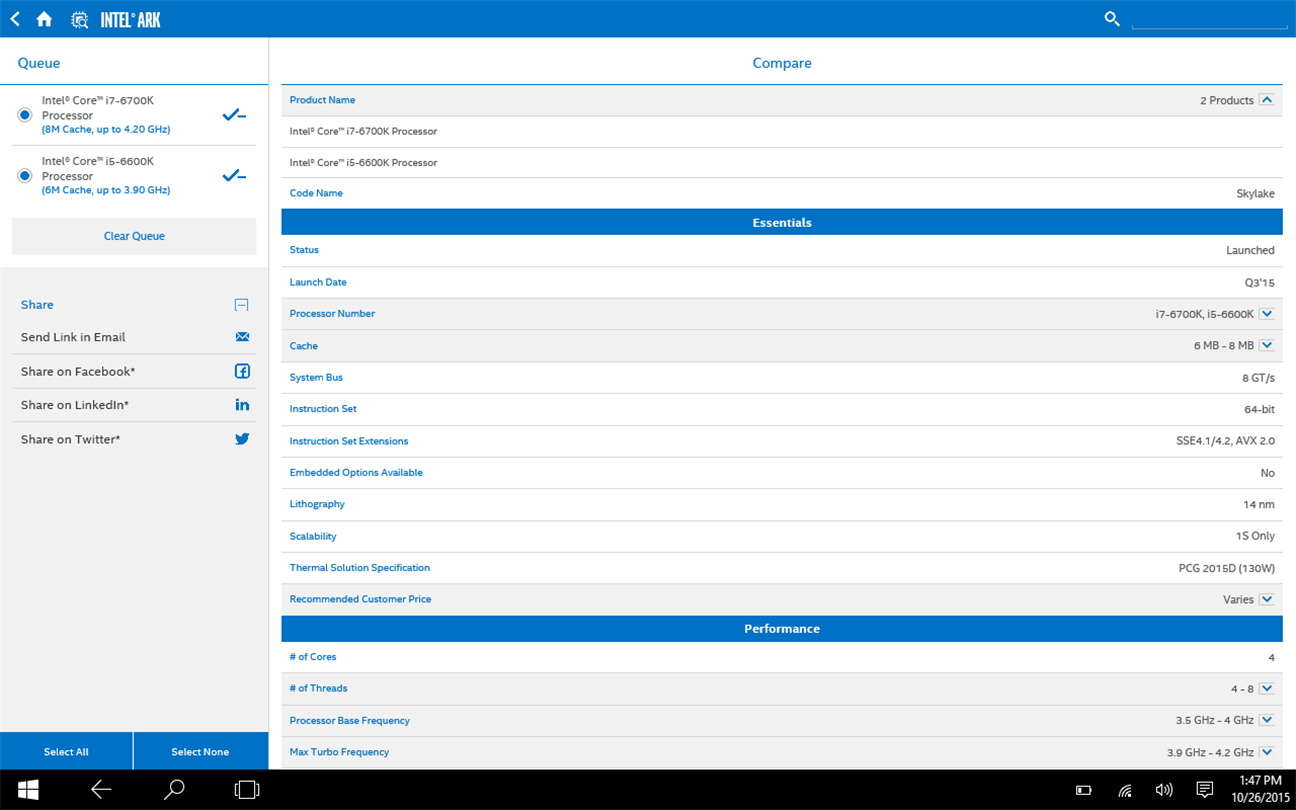Click the taskbar back arrow

tap(101, 790)
